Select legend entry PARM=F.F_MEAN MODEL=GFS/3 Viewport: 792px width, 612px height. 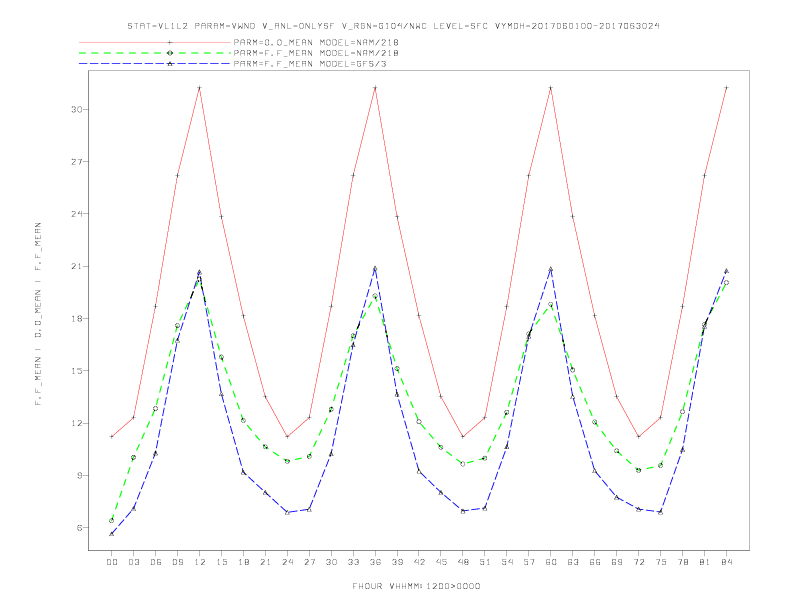[x=310, y=64]
